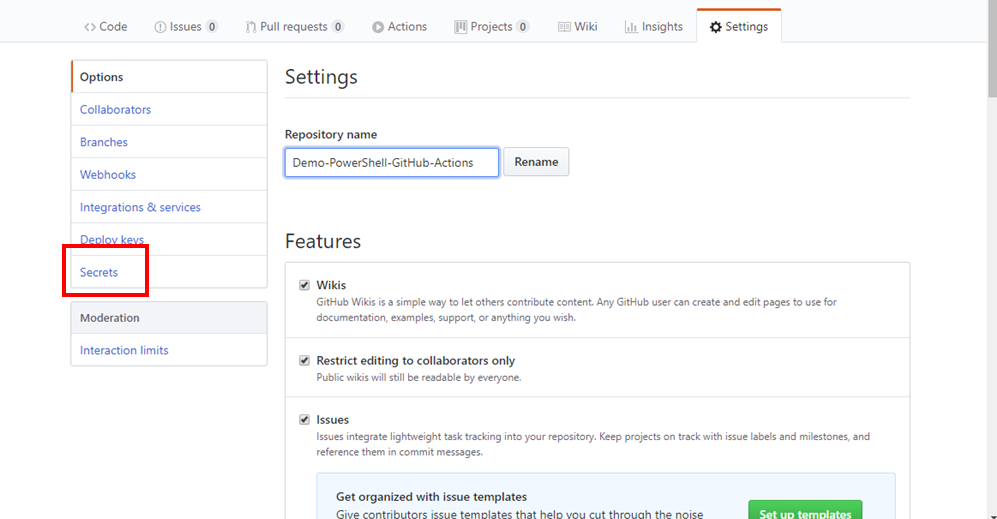Open the Pull requests tab
997x519 pixels.
[294, 27]
